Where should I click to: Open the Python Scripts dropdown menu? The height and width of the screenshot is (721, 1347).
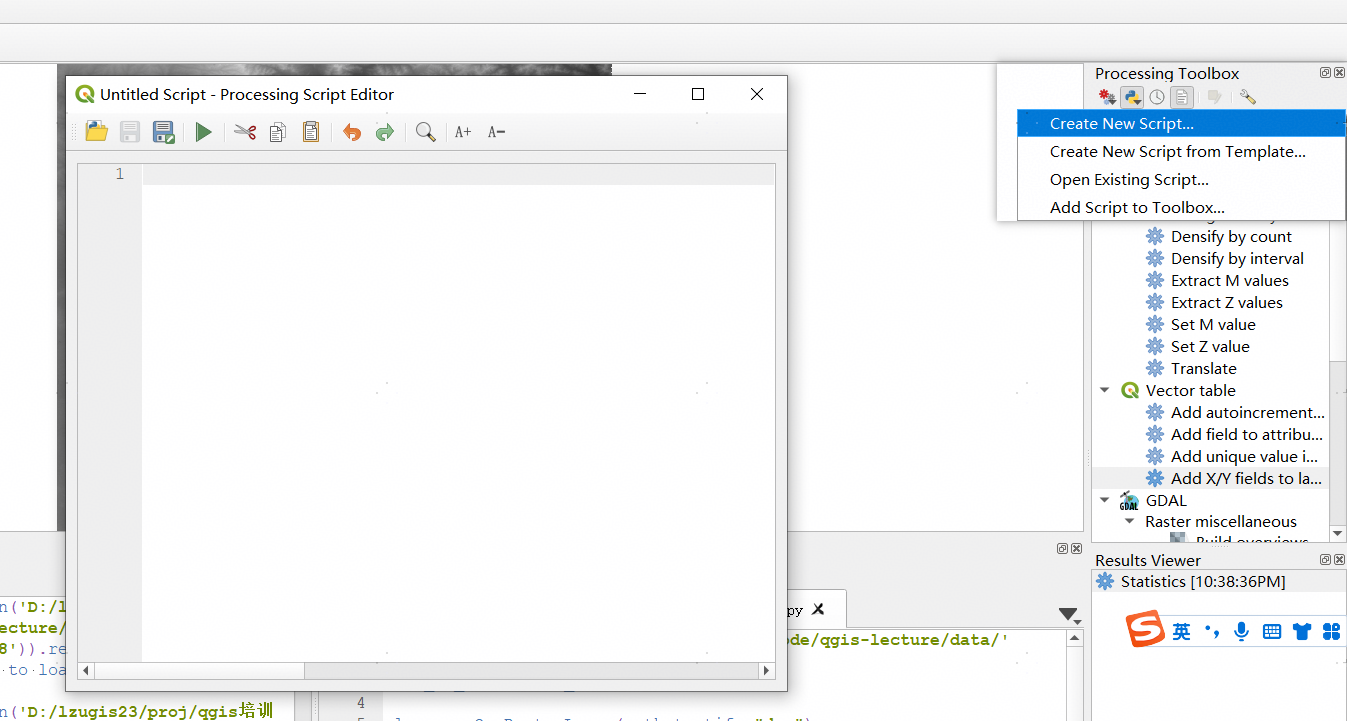coord(1132,97)
